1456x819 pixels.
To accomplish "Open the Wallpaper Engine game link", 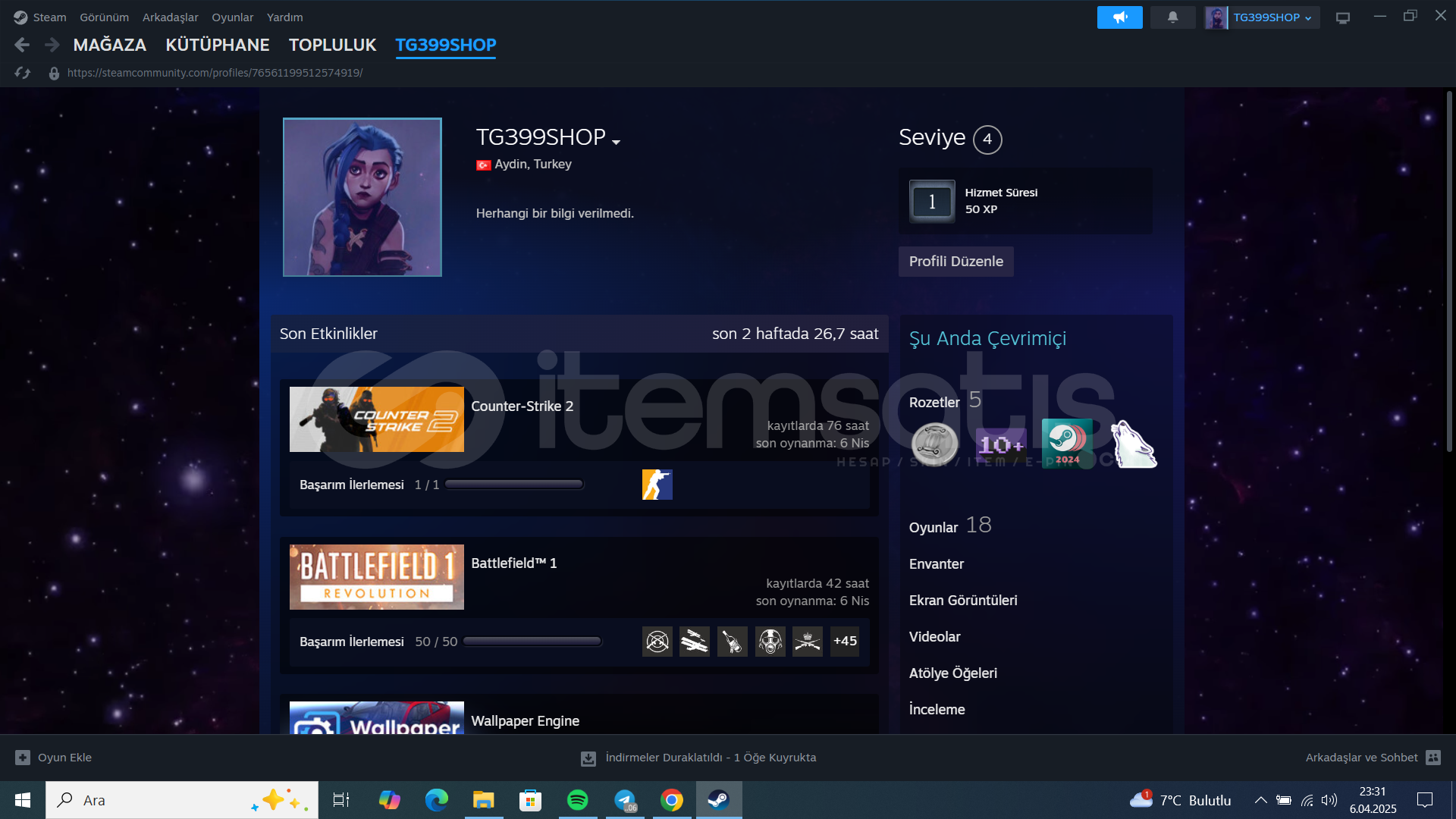I will 525,721.
